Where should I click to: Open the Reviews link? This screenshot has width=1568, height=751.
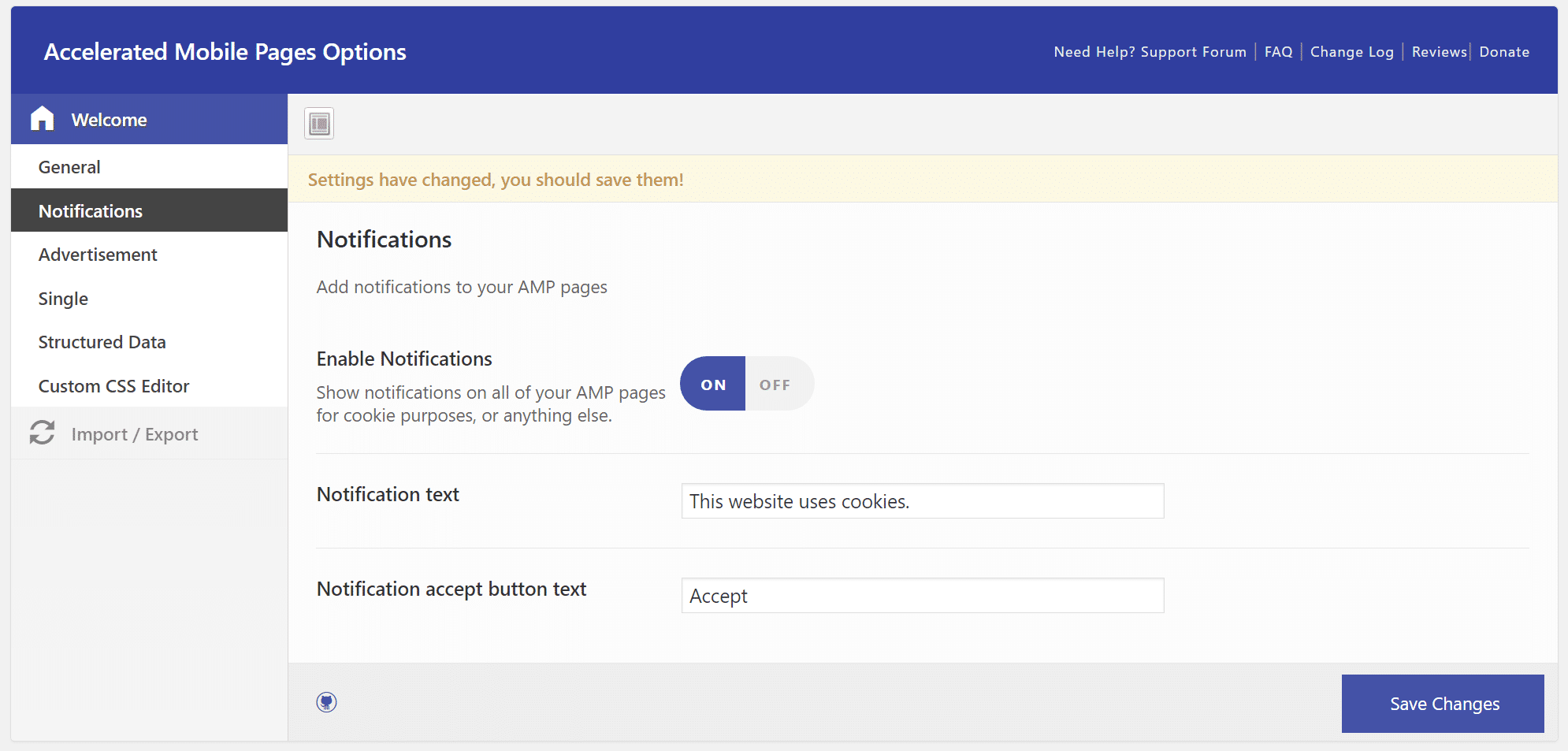click(1439, 52)
